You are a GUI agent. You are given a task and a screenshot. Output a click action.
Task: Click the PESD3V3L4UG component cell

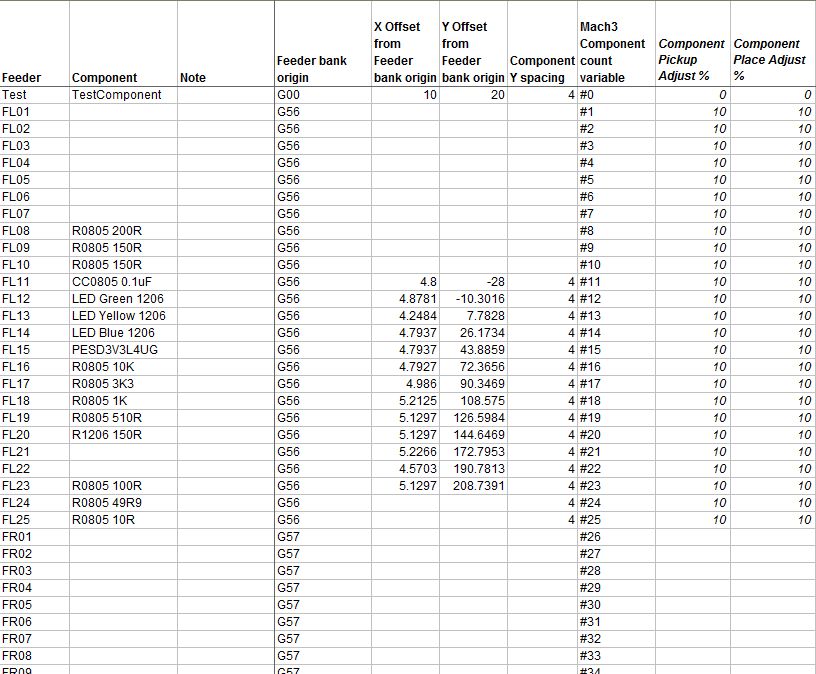pos(115,350)
